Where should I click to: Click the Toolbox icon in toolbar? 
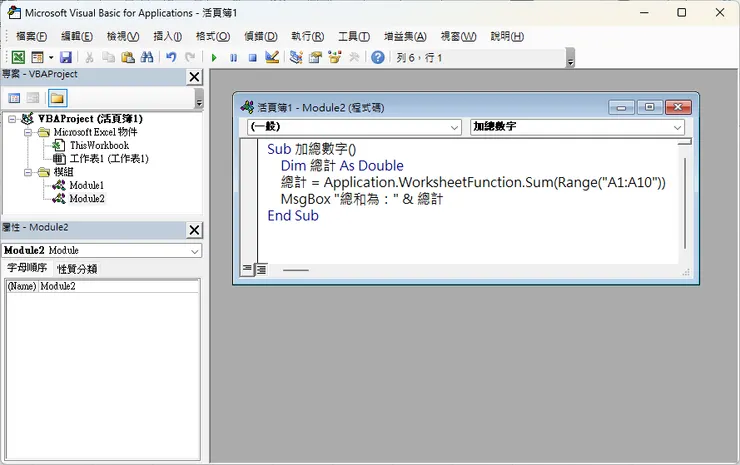(354, 58)
